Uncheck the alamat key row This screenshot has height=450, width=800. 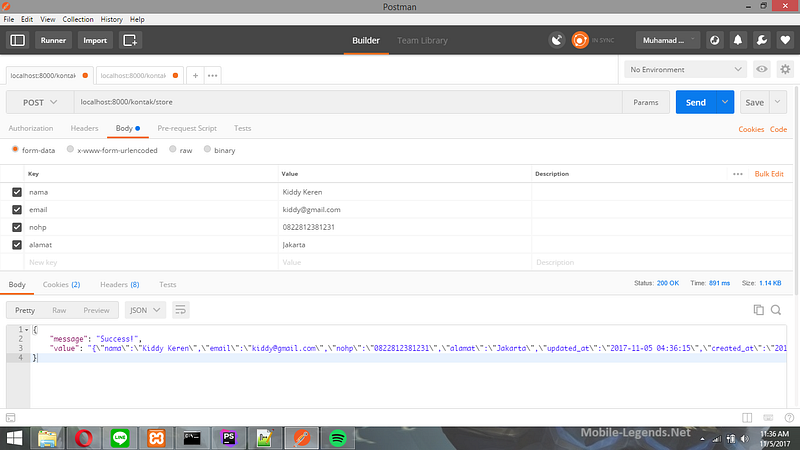click(17, 245)
